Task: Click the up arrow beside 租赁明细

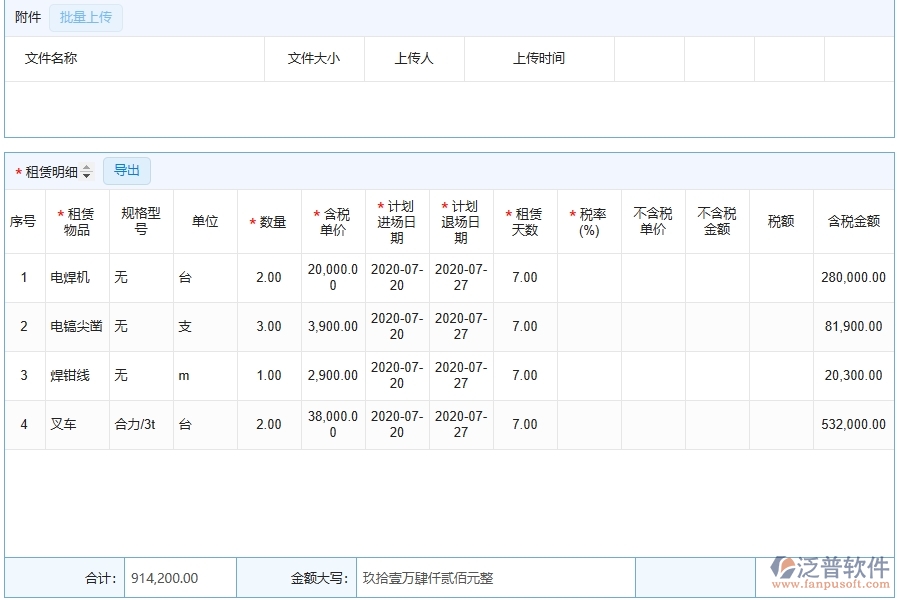Action: tap(88, 167)
